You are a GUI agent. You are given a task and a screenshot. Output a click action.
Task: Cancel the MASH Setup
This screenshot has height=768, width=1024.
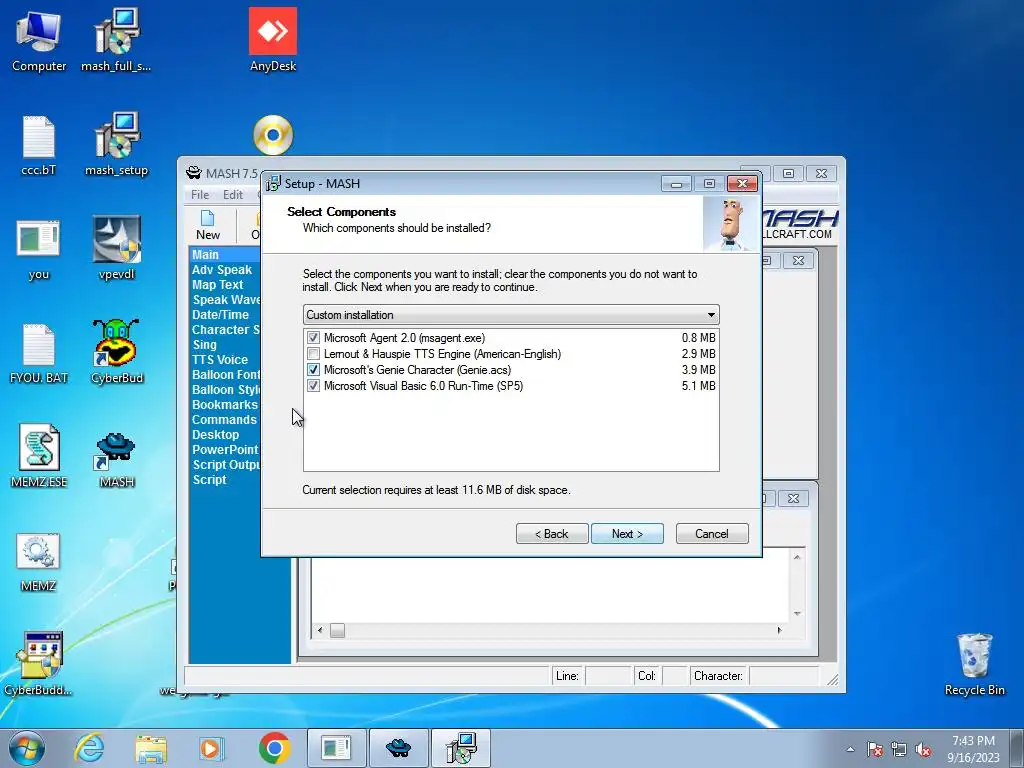pos(712,534)
